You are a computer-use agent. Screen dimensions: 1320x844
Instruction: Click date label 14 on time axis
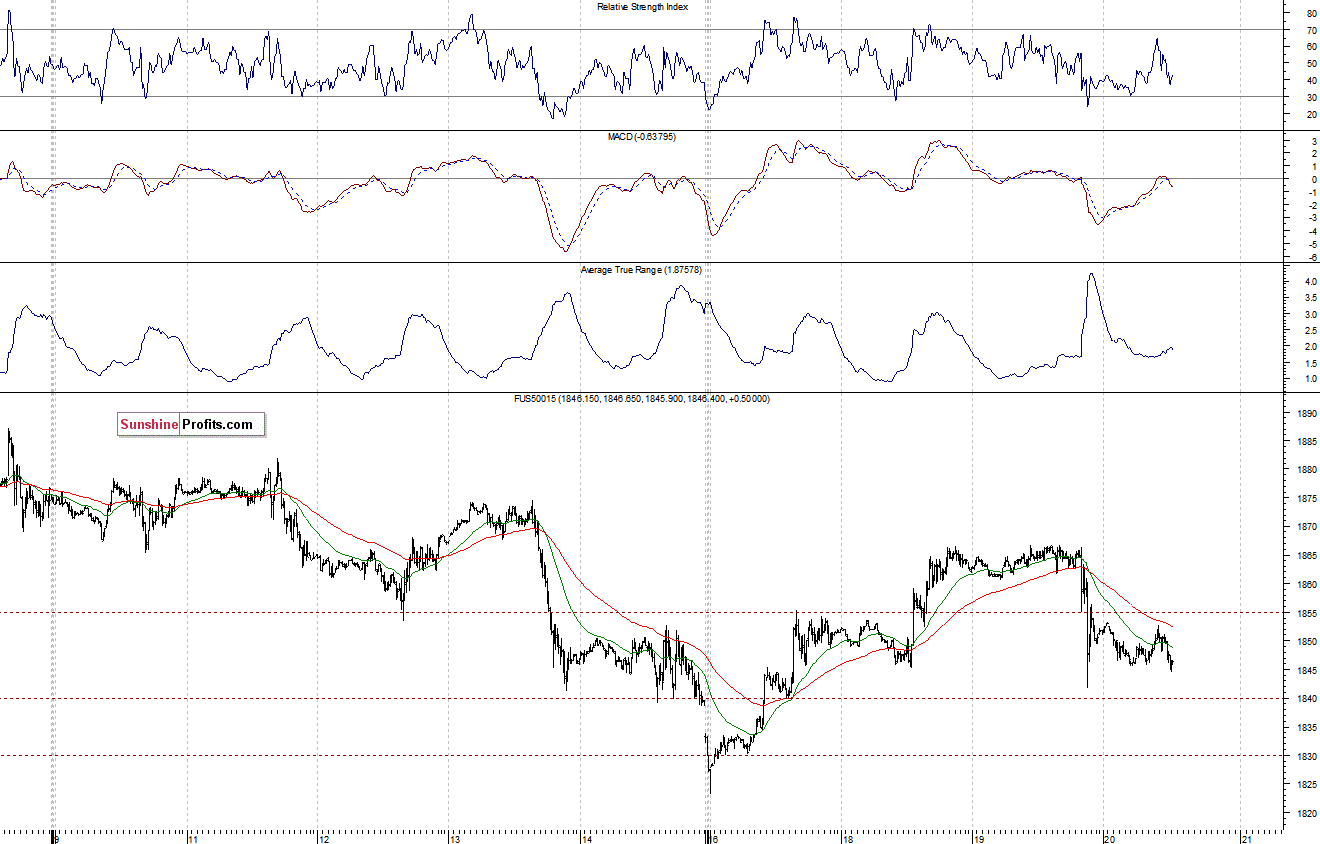tap(586, 838)
